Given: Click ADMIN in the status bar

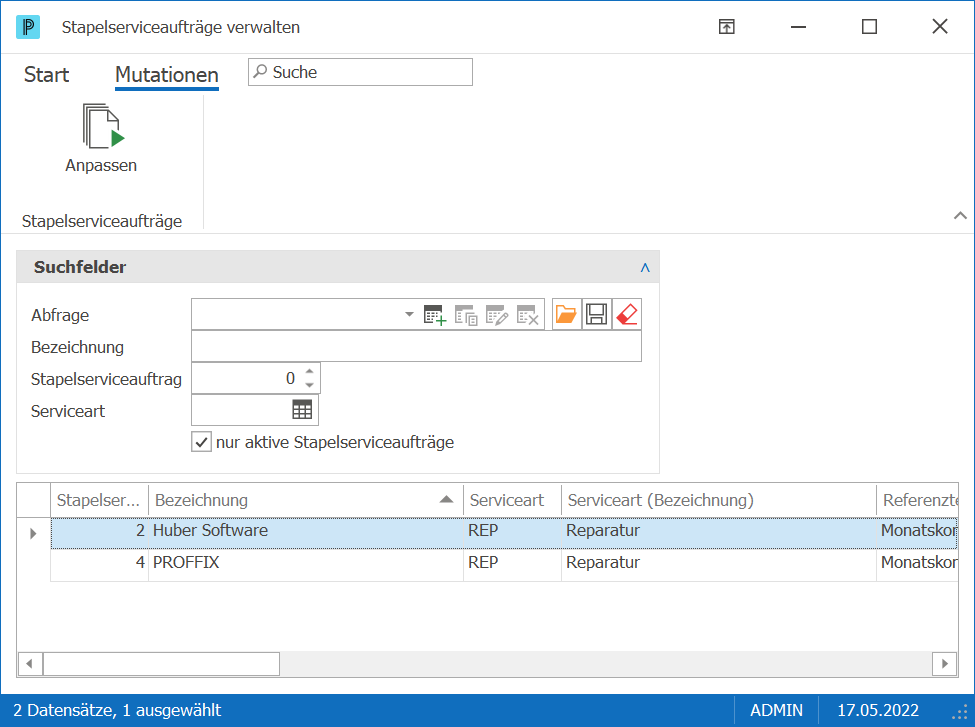Looking at the screenshot, I should pos(776,710).
